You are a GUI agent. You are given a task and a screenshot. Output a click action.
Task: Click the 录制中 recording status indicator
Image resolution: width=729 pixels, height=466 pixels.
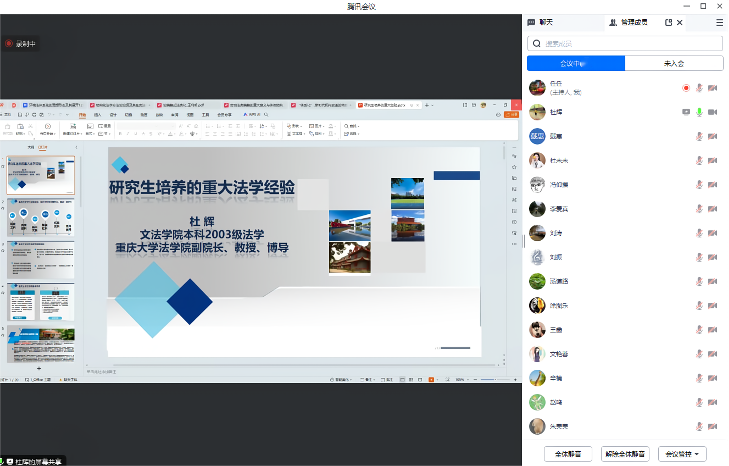(20, 44)
